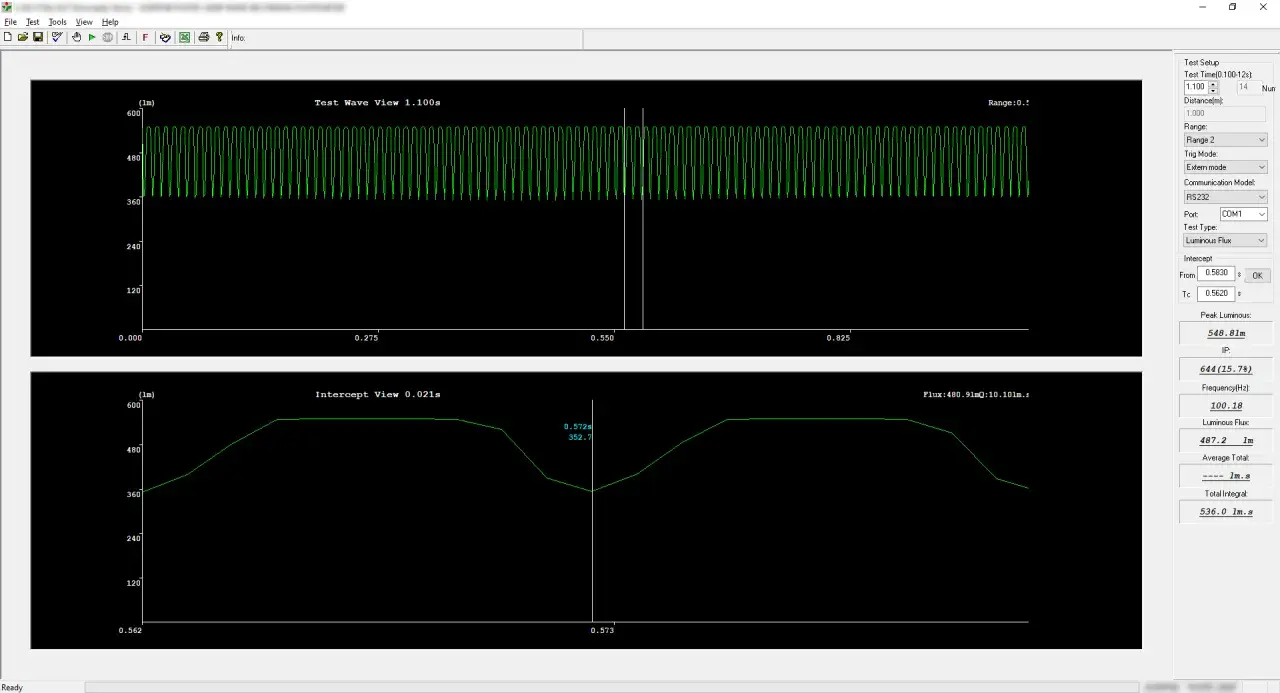Image resolution: width=1280 pixels, height=693 pixels.
Task: Print with the printer toolbar icon
Action: [x=204, y=37]
